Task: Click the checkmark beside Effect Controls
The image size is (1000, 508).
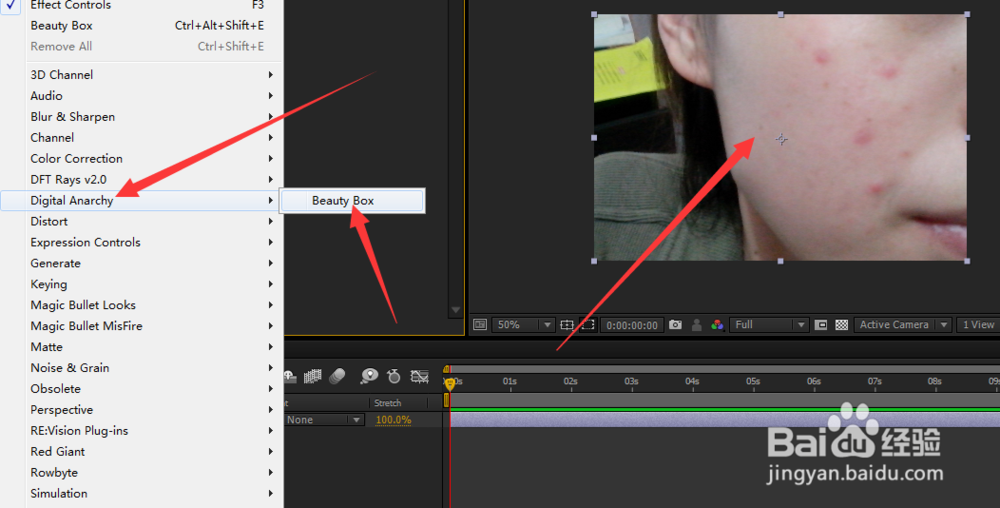Action: pos(11,5)
